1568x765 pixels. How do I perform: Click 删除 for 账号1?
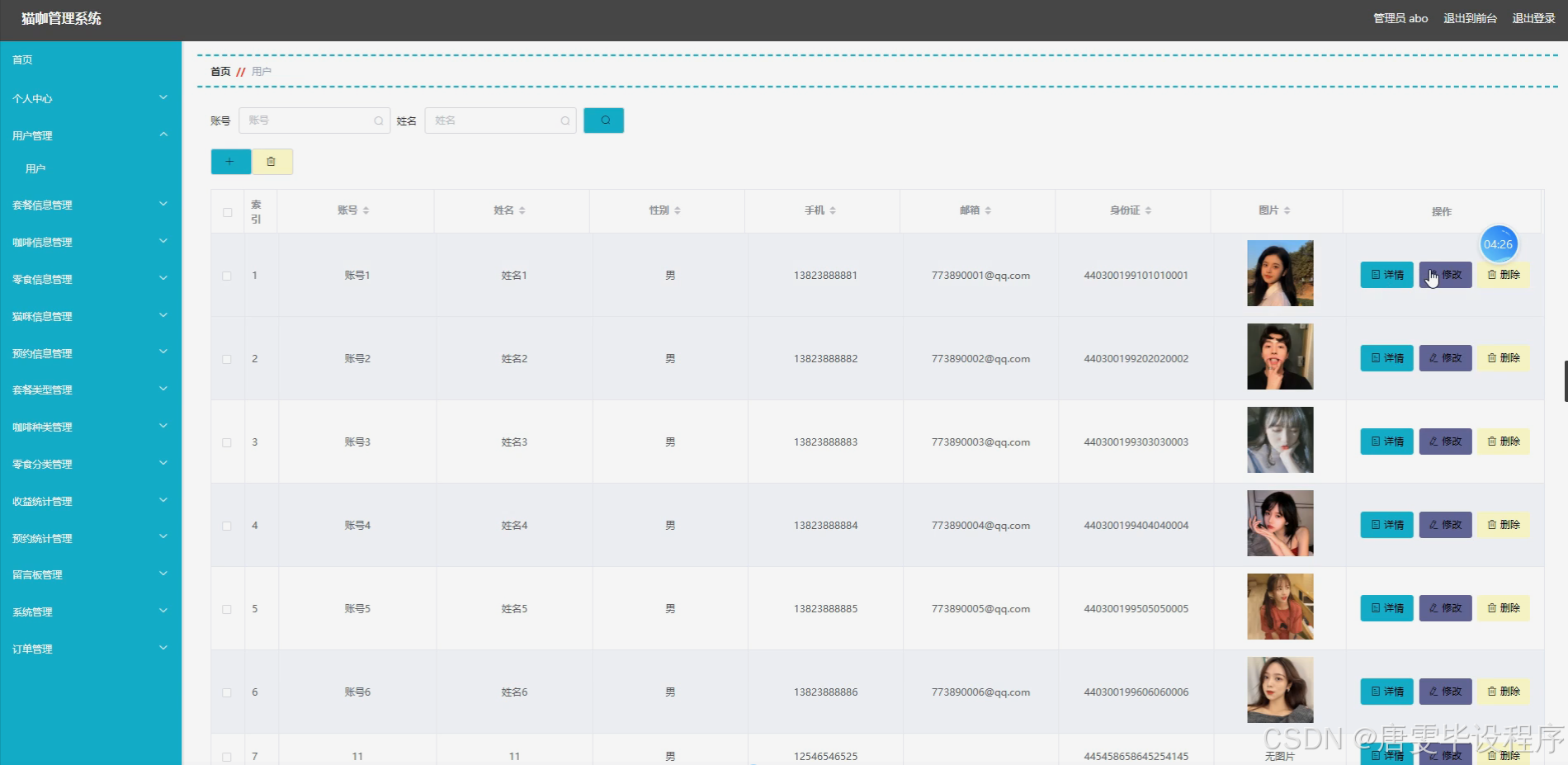point(1503,275)
